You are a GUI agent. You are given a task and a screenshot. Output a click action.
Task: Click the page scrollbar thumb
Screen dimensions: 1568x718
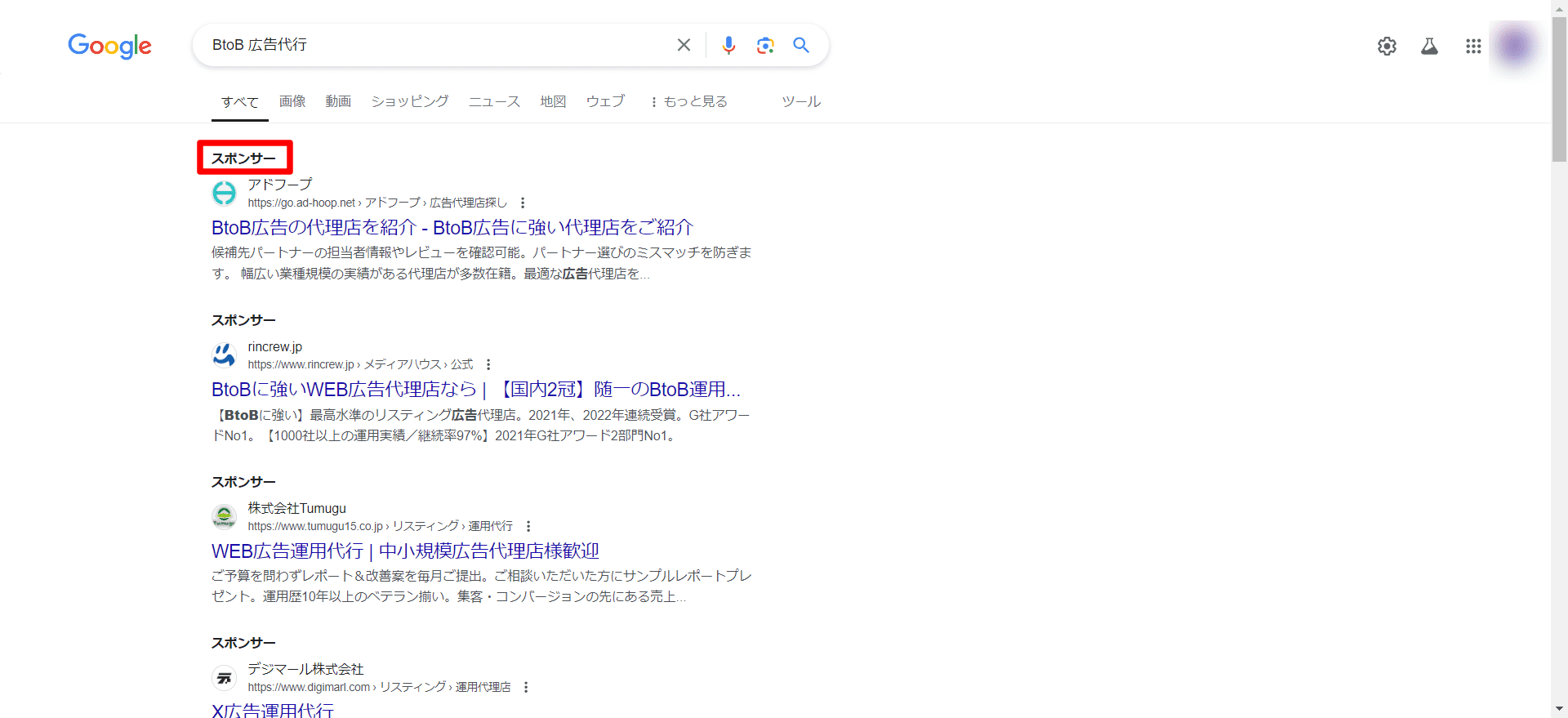pyautogui.click(x=1560, y=88)
